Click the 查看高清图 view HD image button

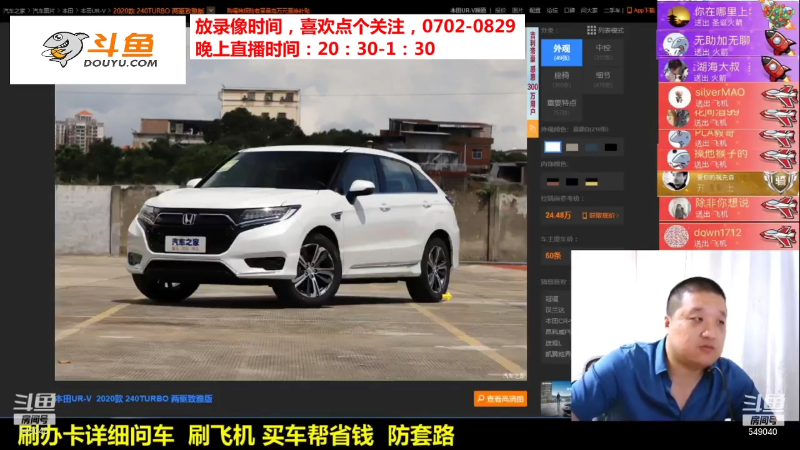tap(500, 398)
